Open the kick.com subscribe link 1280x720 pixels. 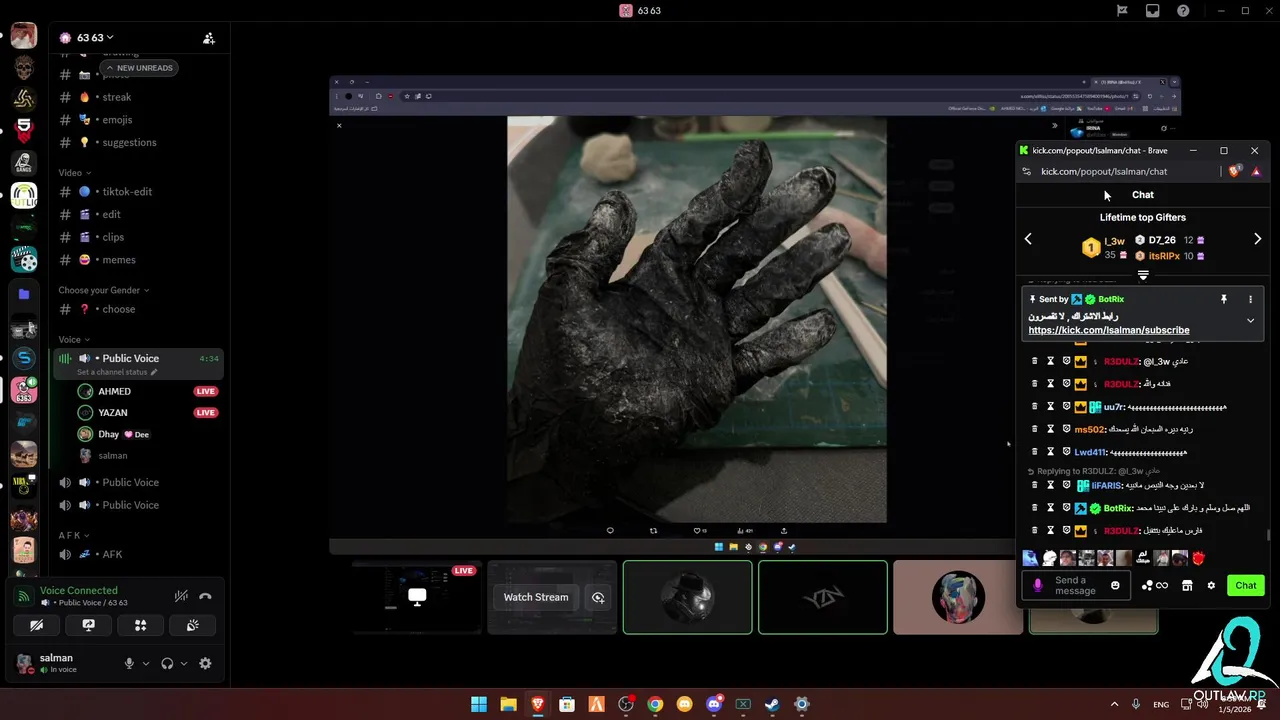[1108, 330]
